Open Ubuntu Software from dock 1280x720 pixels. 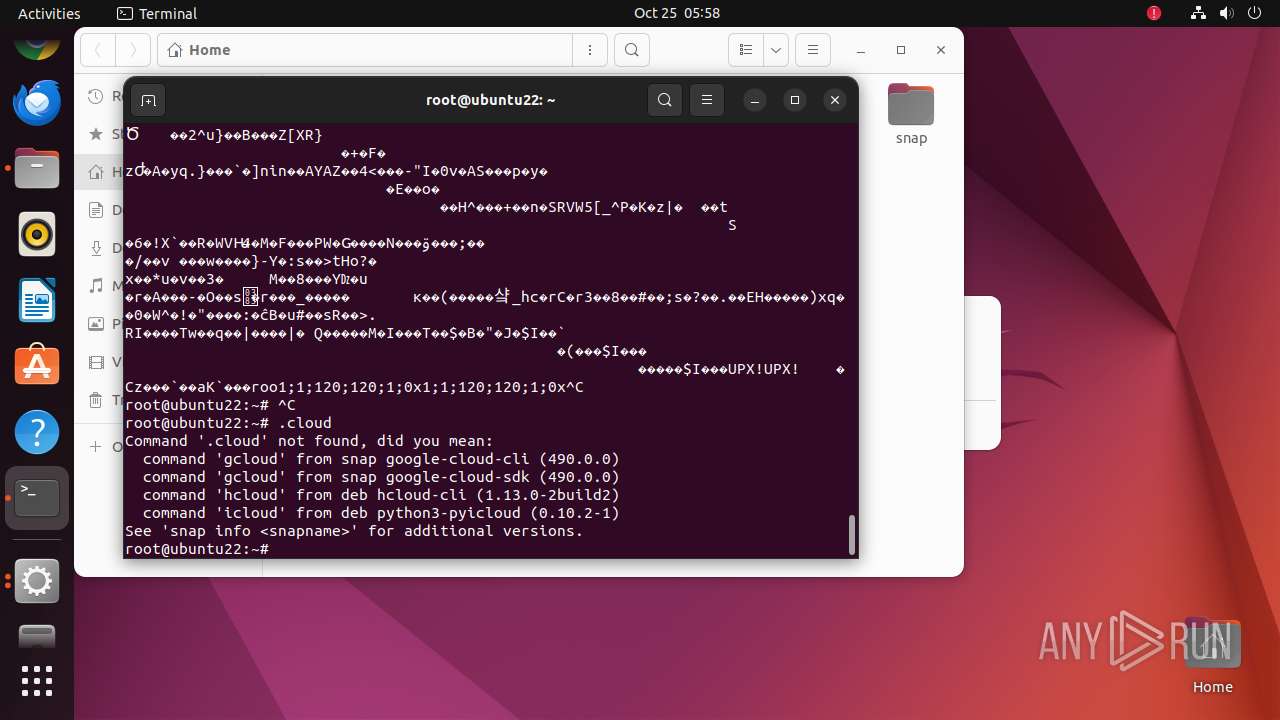(37, 366)
